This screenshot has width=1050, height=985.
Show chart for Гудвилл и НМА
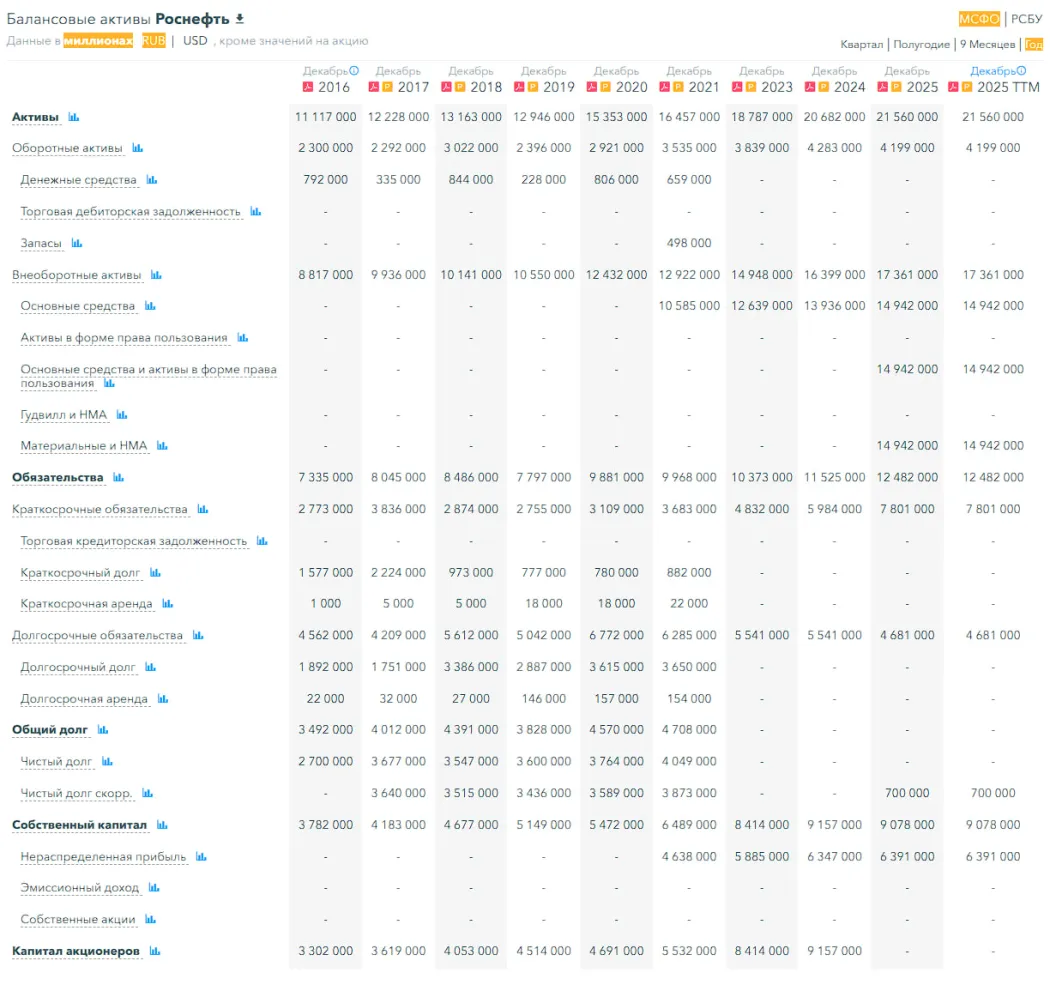point(121,415)
